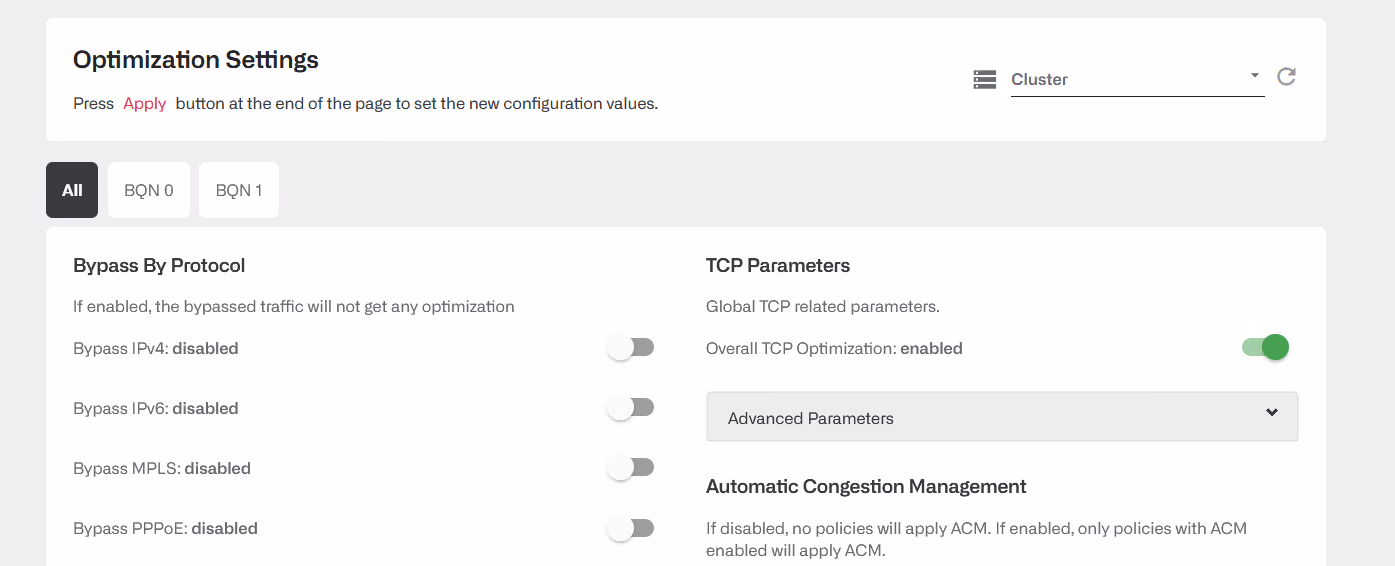
Task: Select the All tab
Action: (x=72, y=190)
